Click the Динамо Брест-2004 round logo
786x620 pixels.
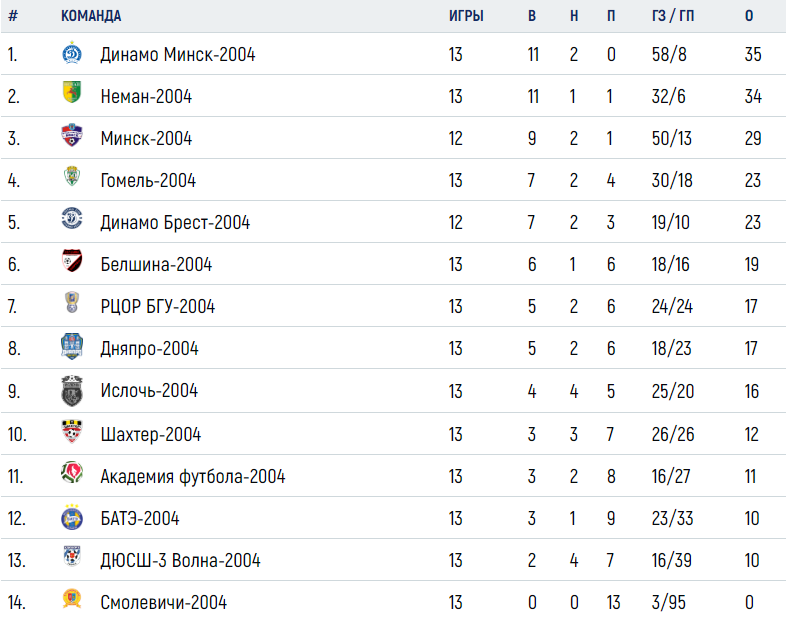[72, 218]
